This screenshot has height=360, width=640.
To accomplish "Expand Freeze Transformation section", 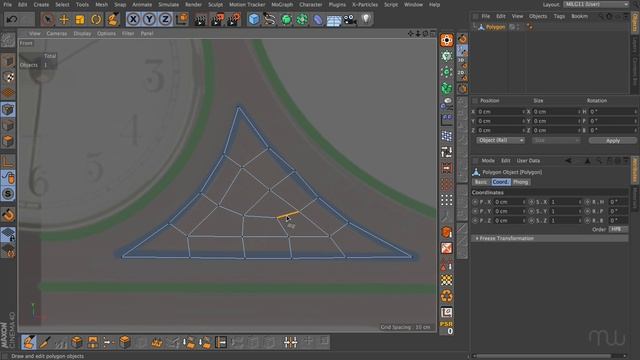I will coord(549,238).
